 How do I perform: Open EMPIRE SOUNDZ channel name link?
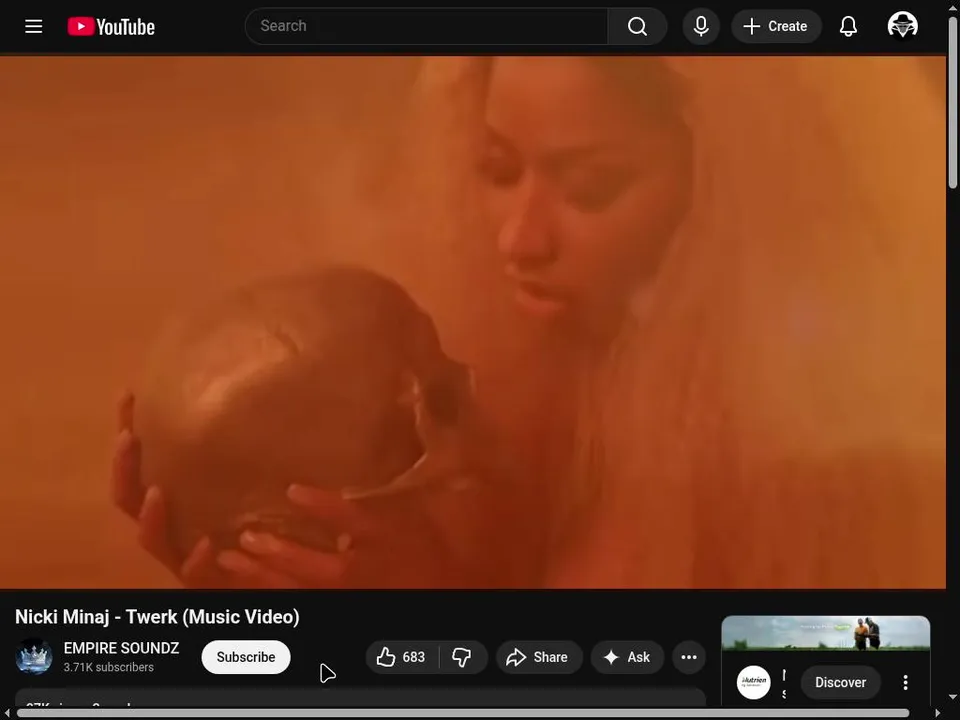tap(121, 648)
